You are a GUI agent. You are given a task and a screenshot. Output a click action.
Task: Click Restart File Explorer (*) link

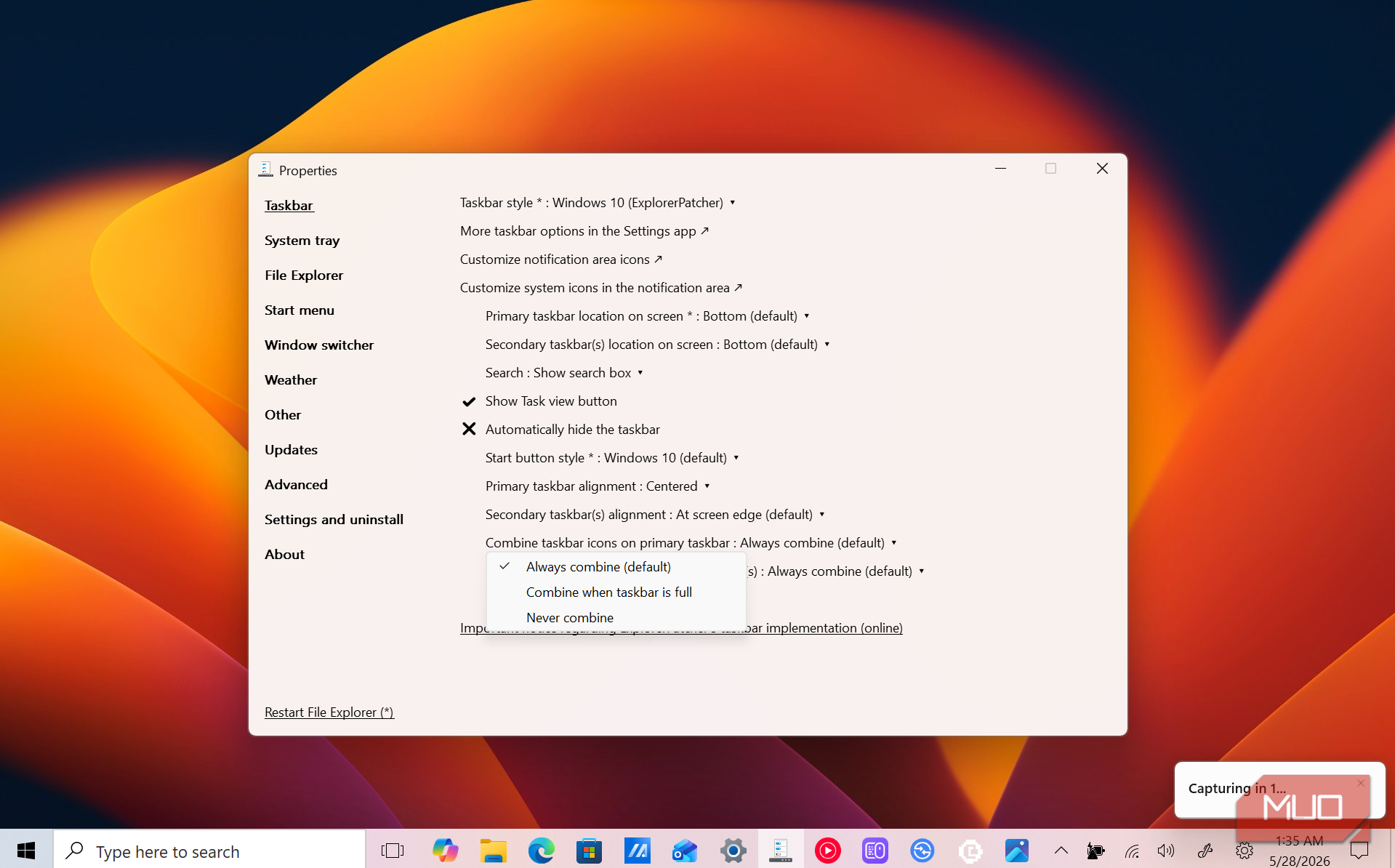(x=329, y=712)
